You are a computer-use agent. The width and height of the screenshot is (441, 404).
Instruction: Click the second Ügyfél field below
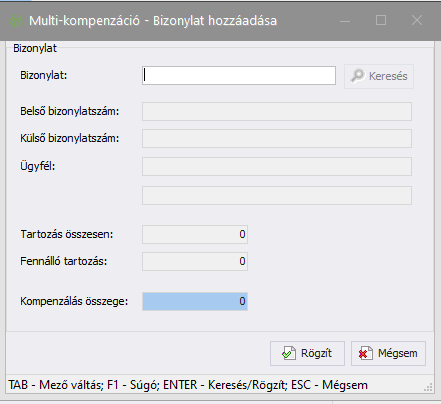[277, 195]
